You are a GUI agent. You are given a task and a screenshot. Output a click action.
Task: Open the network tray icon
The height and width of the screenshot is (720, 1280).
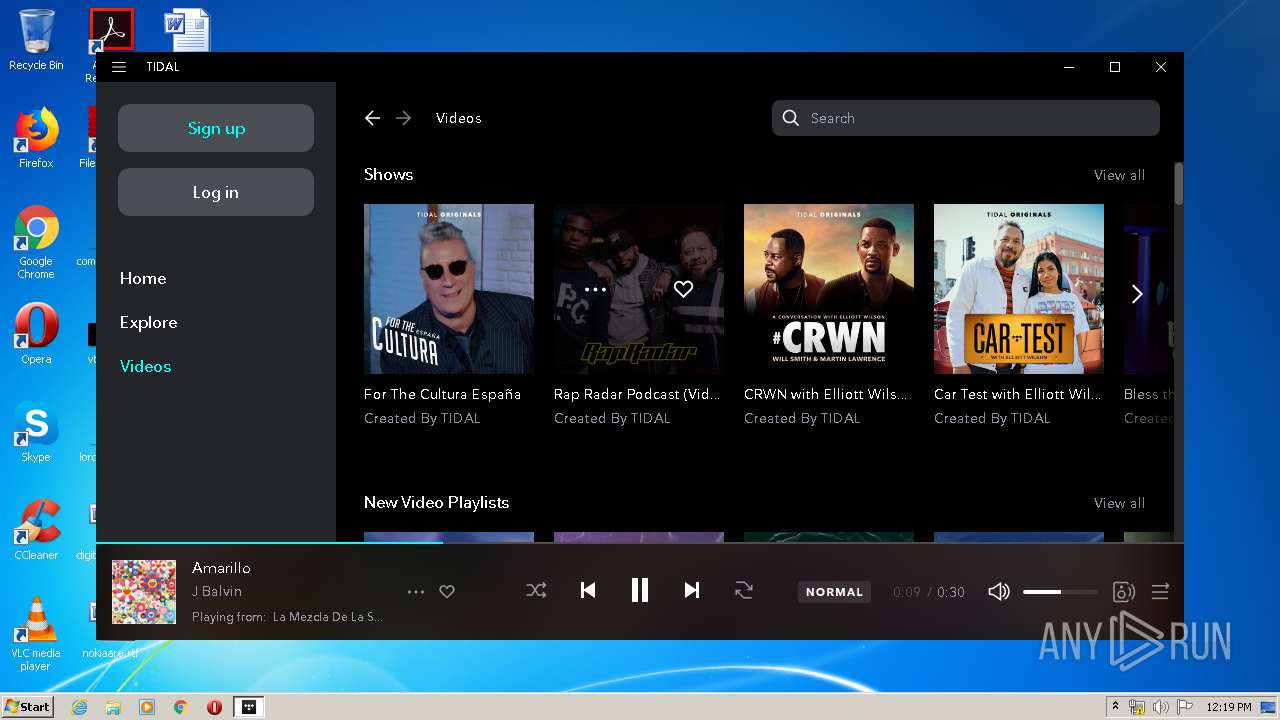(1137, 707)
